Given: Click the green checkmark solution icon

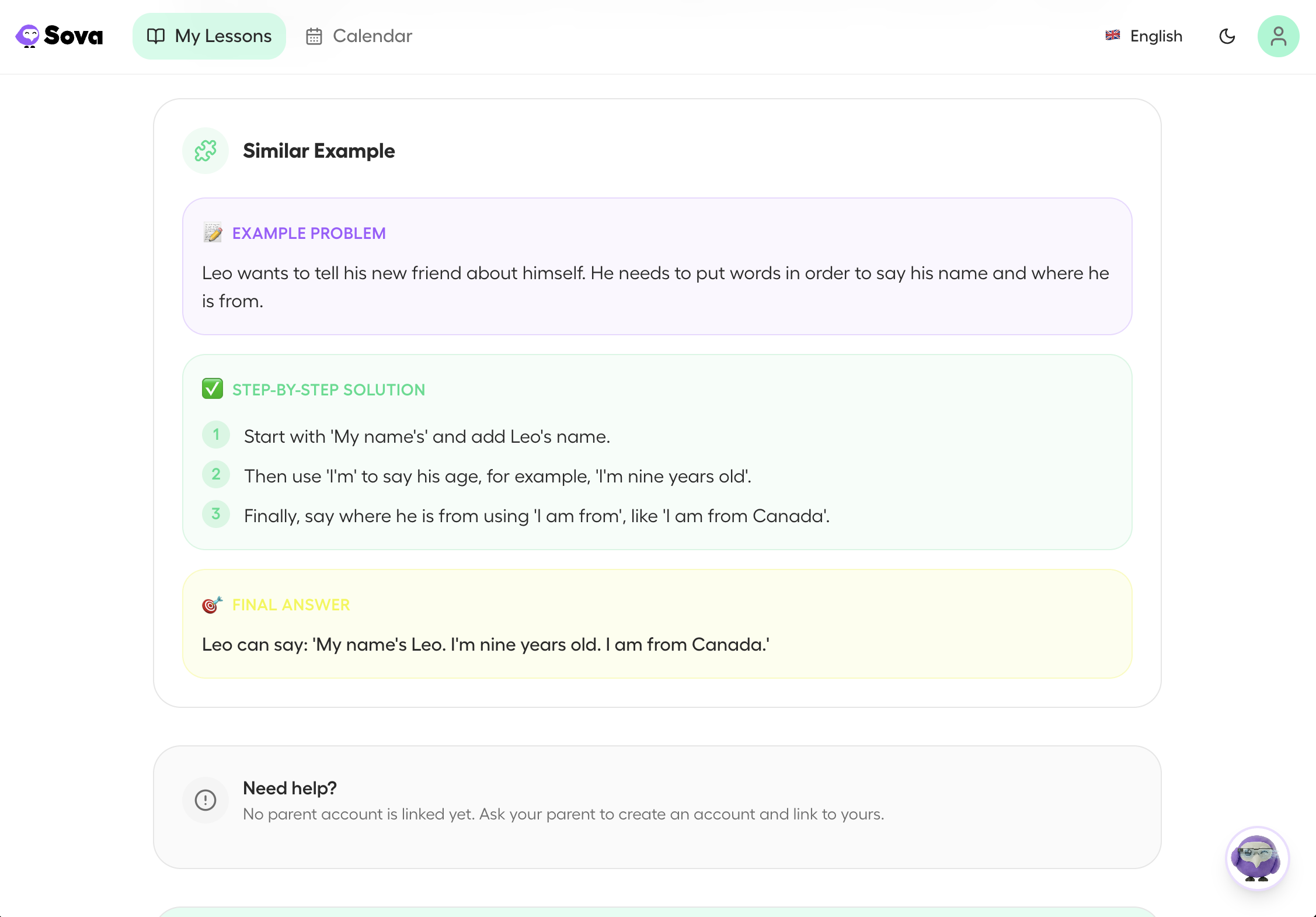Looking at the screenshot, I should [213, 389].
